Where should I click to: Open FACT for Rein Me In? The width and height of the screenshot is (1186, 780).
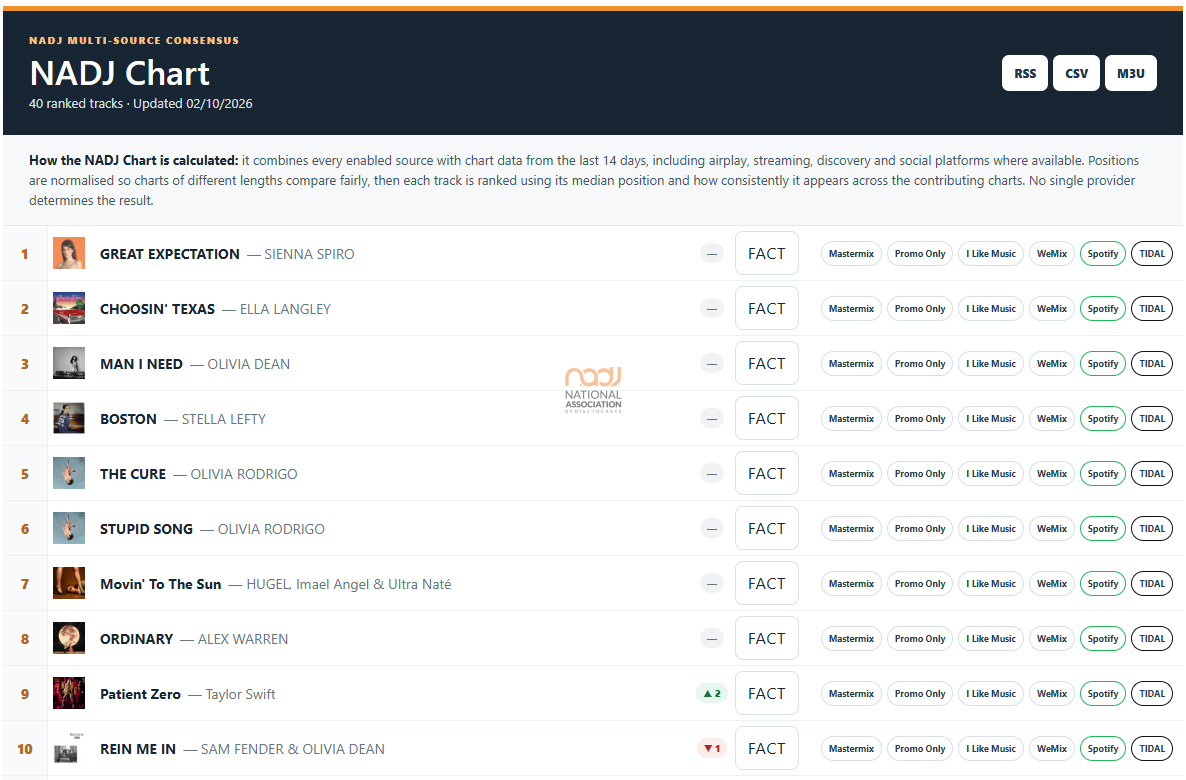pos(767,749)
